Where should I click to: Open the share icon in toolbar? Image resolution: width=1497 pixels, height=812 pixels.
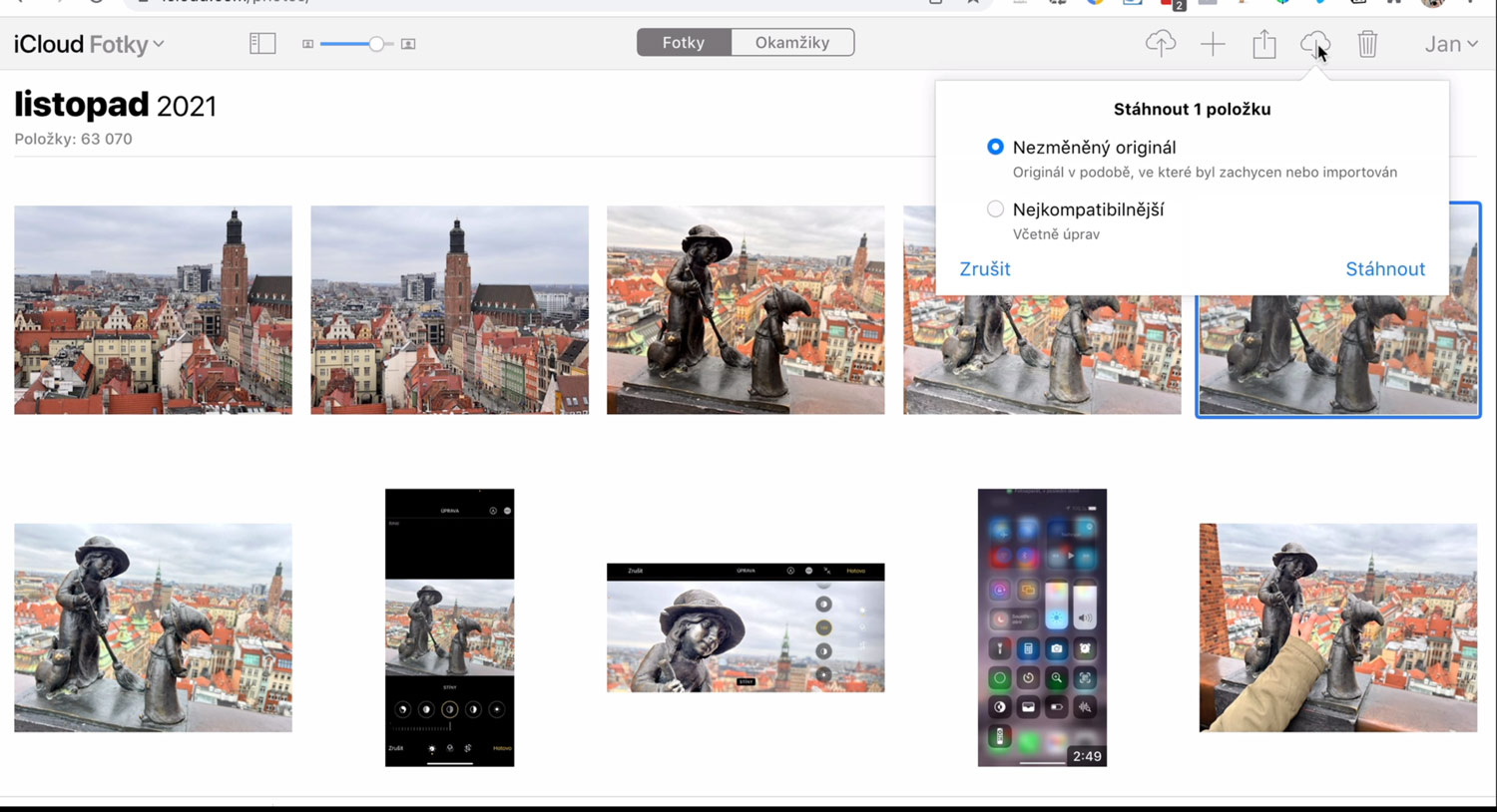tap(1264, 44)
